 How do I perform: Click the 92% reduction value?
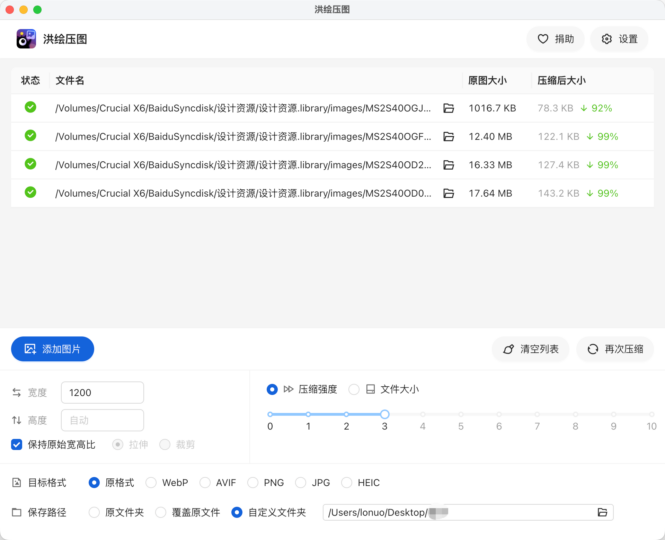click(x=602, y=108)
